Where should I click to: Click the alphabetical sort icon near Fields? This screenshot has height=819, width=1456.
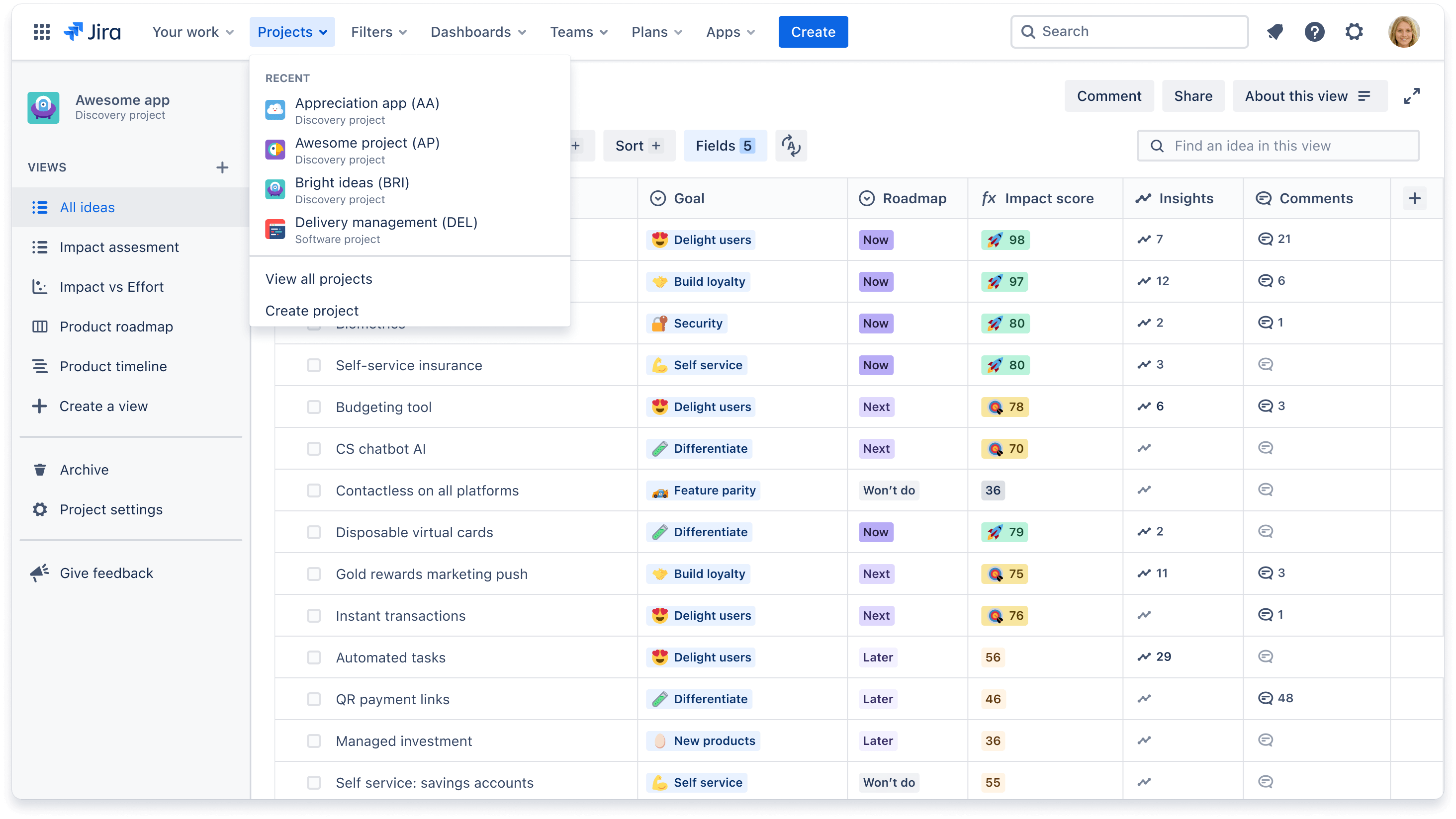coord(791,145)
